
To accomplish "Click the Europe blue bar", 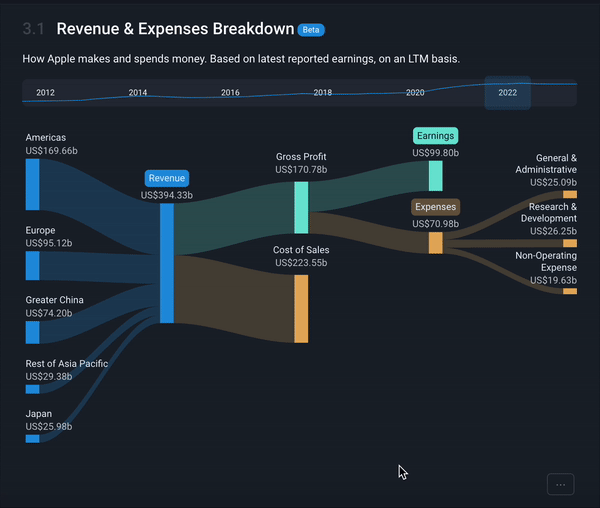I will (33, 265).
